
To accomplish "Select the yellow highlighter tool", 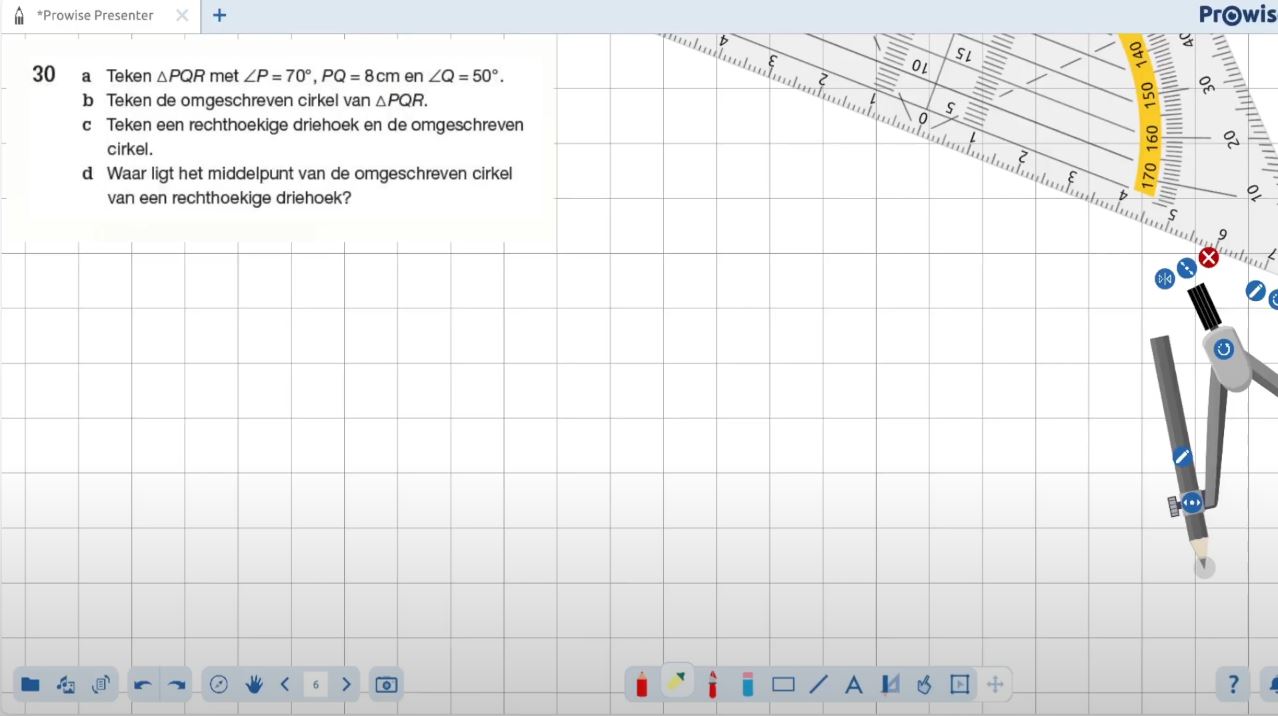I will (677, 683).
